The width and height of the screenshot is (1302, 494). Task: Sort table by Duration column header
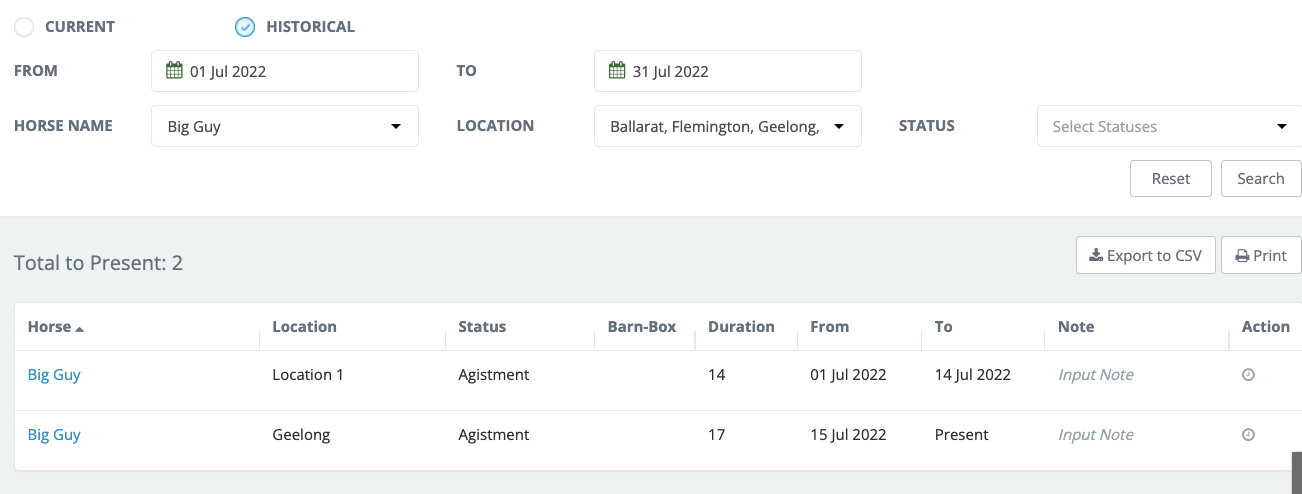[740, 327]
